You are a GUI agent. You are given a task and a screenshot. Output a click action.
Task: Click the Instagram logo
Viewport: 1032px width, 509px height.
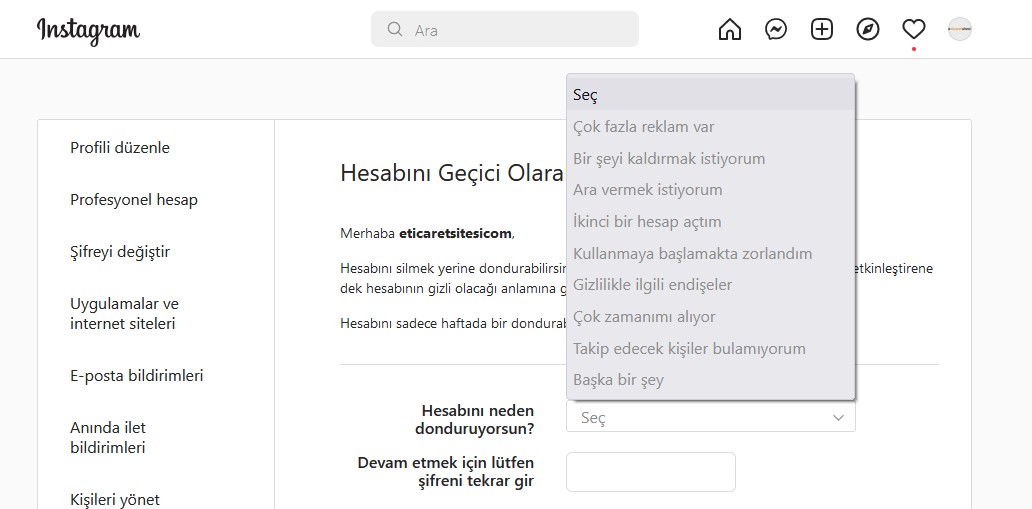pyautogui.click(x=88, y=30)
